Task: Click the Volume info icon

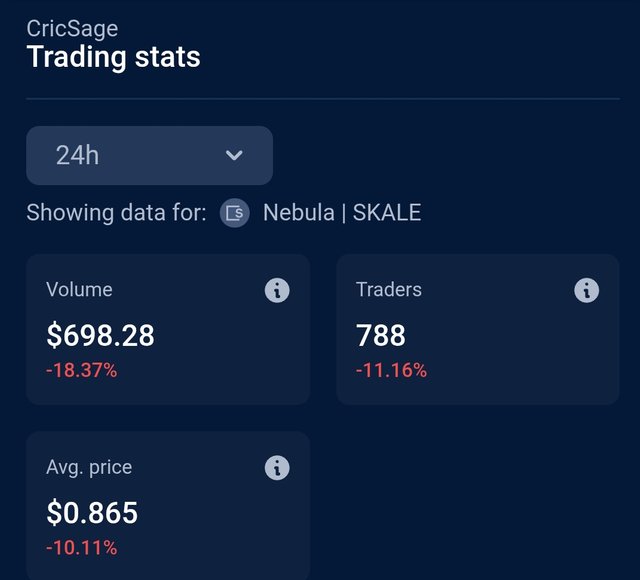Action: pos(277,291)
